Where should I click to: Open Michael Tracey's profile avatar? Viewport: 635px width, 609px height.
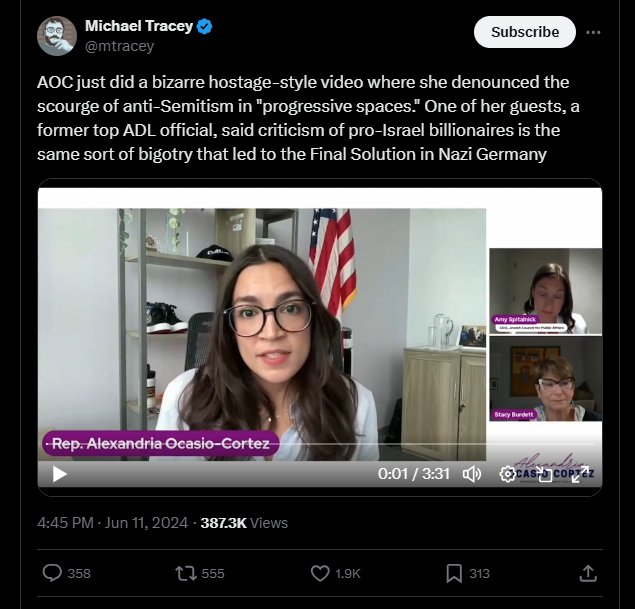(x=57, y=36)
